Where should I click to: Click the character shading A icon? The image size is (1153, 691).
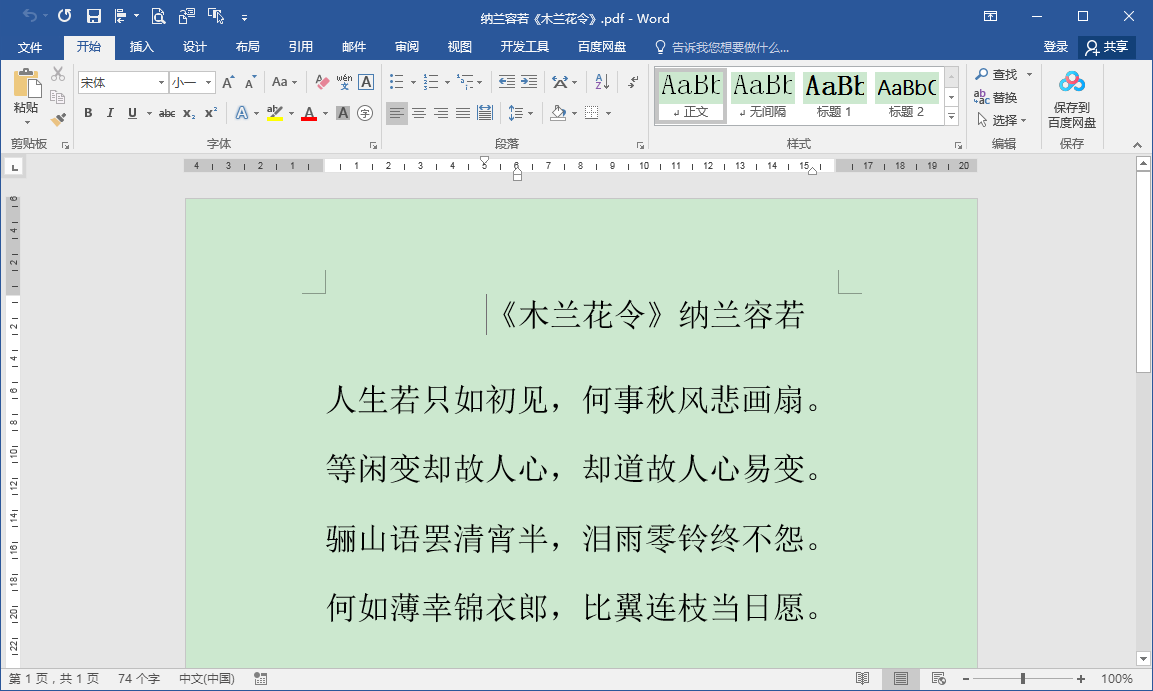click(343, 113)
